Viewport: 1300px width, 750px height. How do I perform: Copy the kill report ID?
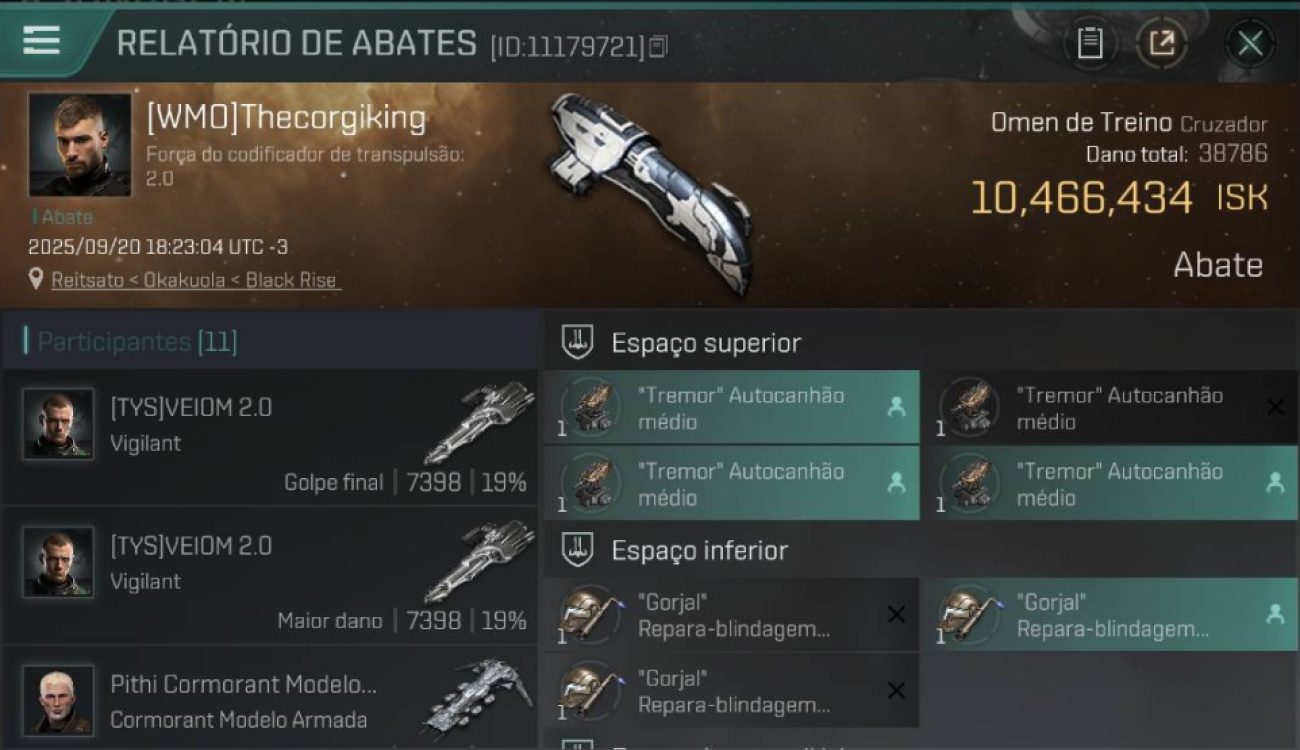point(658,46)
